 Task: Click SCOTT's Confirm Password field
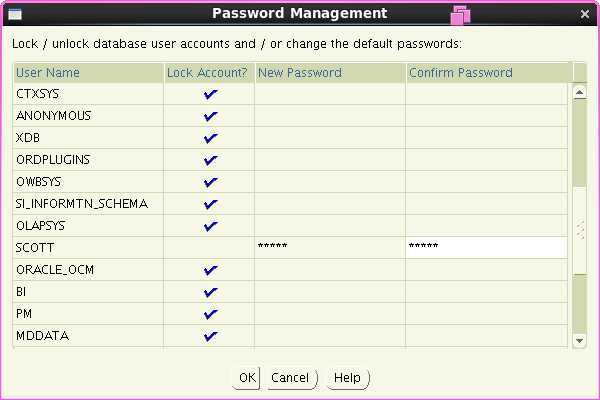[487, 248]
